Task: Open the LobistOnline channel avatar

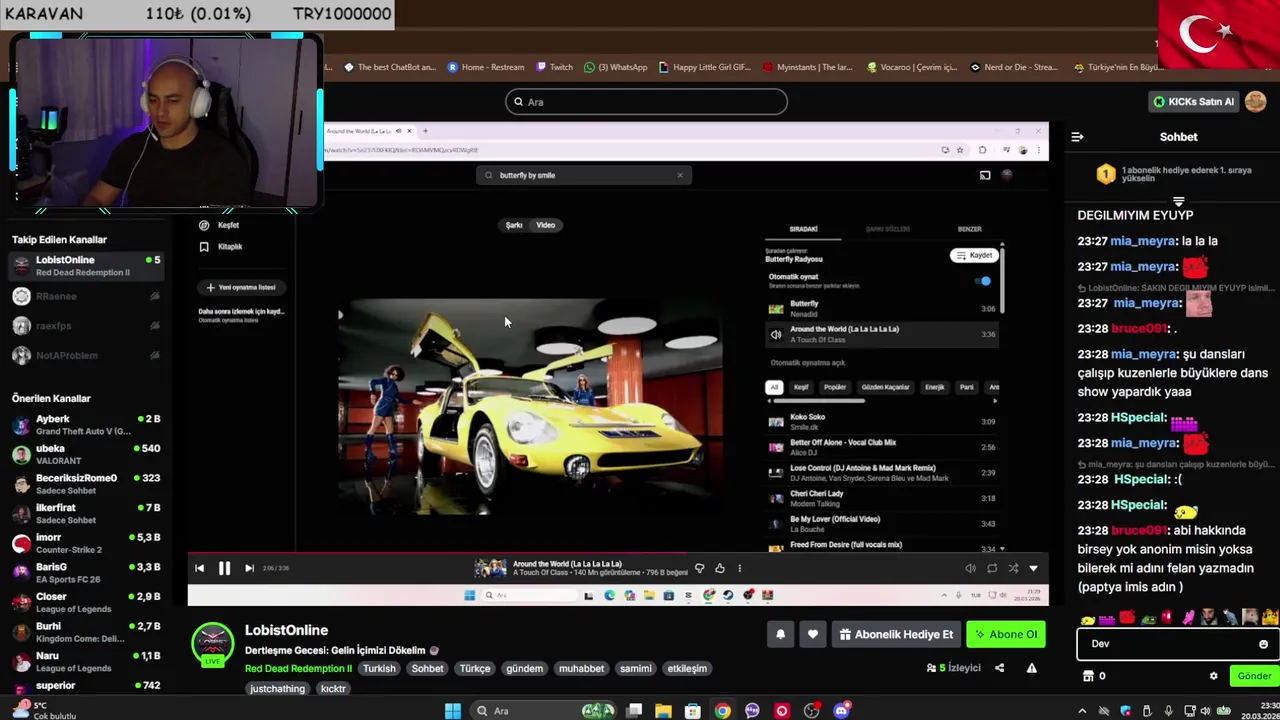Action: click(x=212, y=644)
